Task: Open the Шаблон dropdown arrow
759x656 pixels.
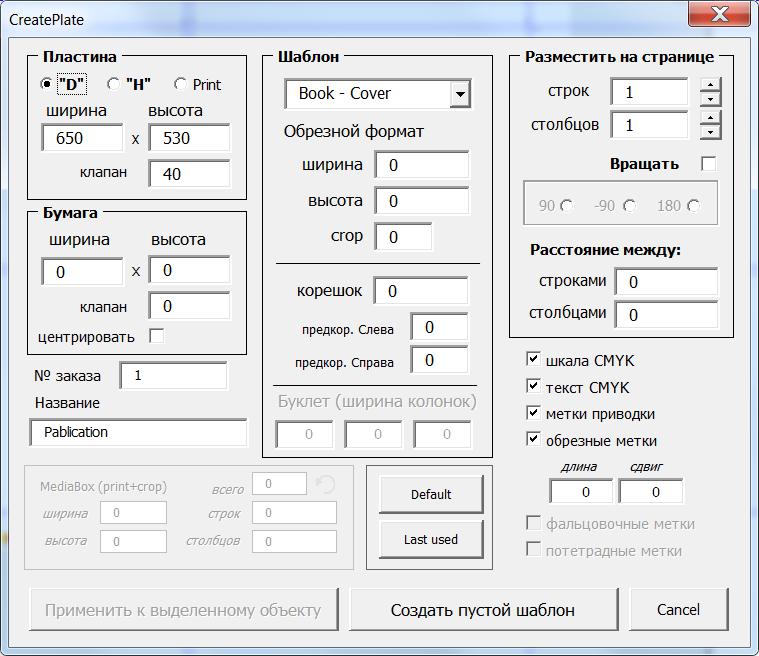Action: click(460, 93)
